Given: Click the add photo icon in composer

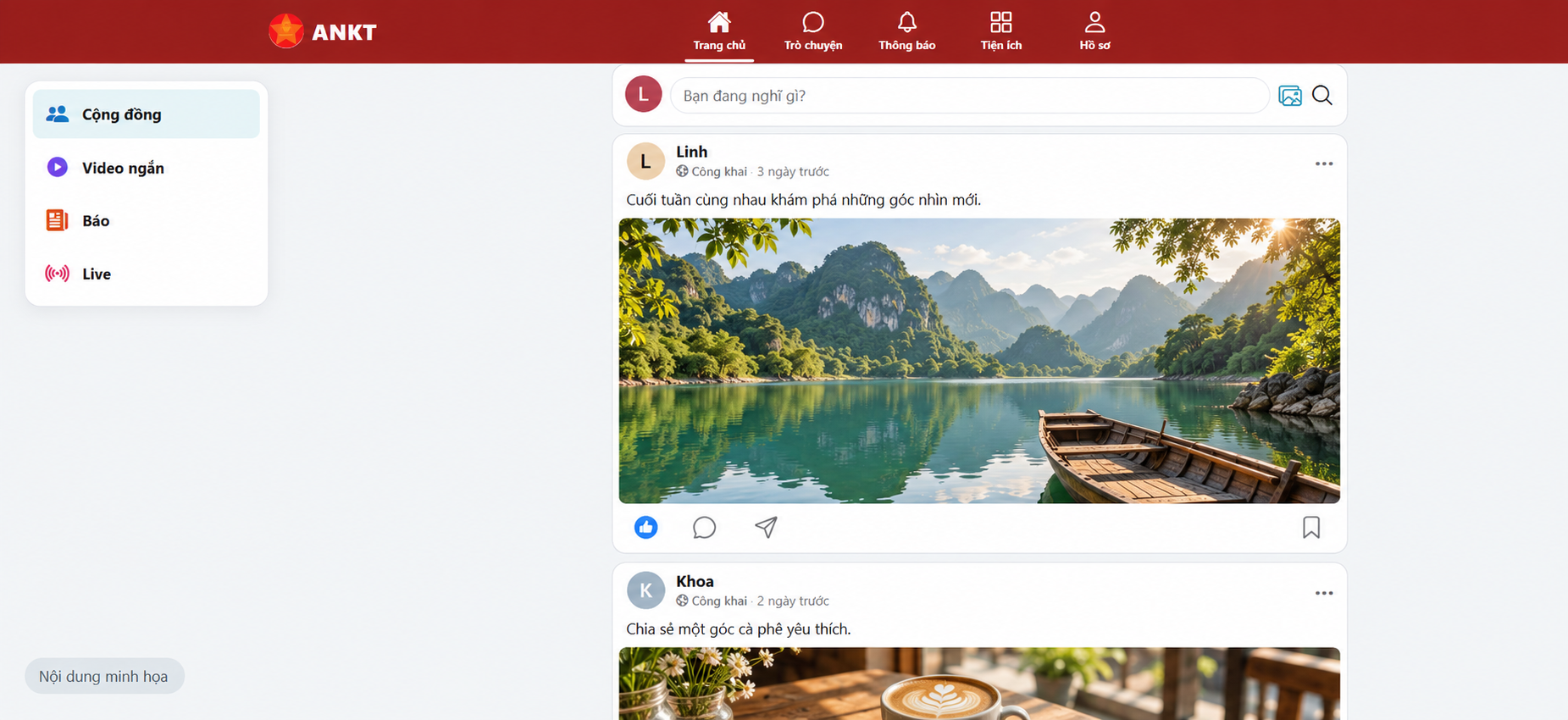Looking at the screenshot, I should [1290, 96].
